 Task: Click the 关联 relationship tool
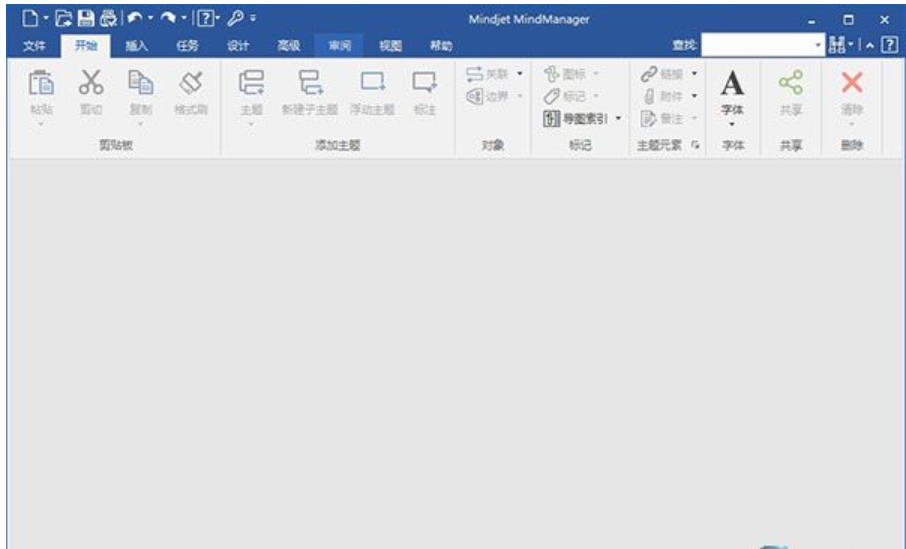click(x=487, y=74)
